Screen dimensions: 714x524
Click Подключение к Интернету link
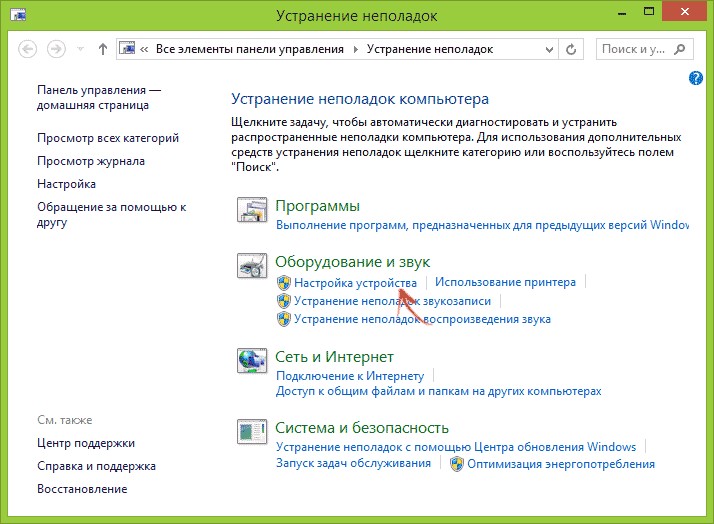[x=350, y=376]
